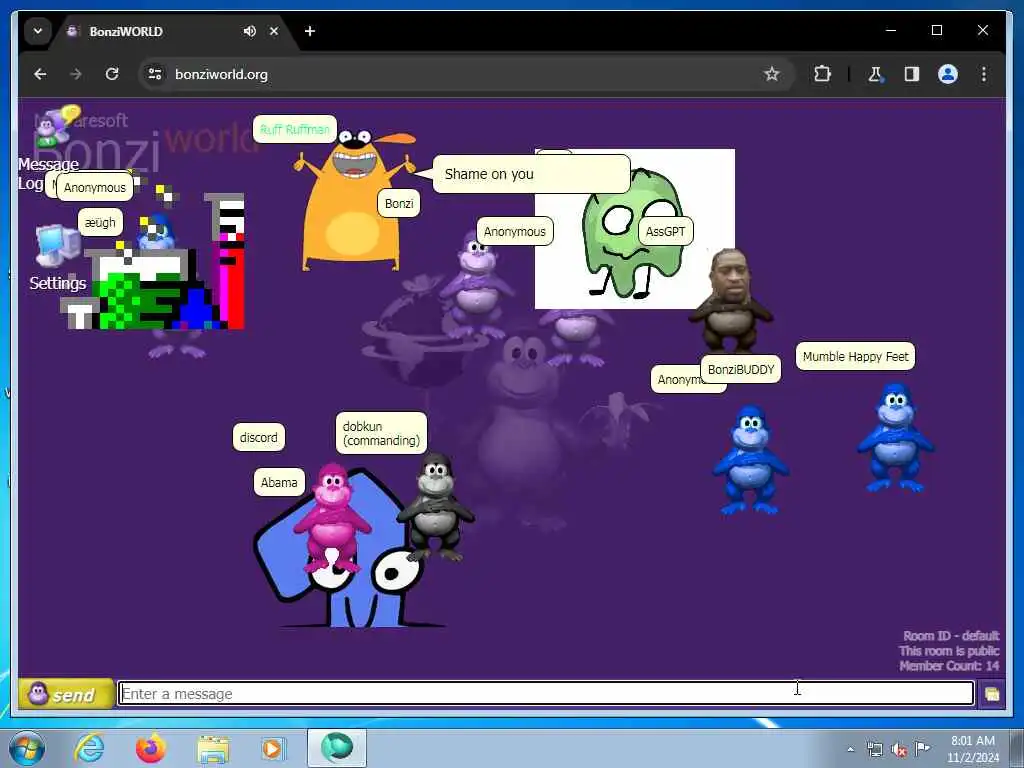Bookmark this page with star icon
1024x768 pixels.
coord(771,74)
